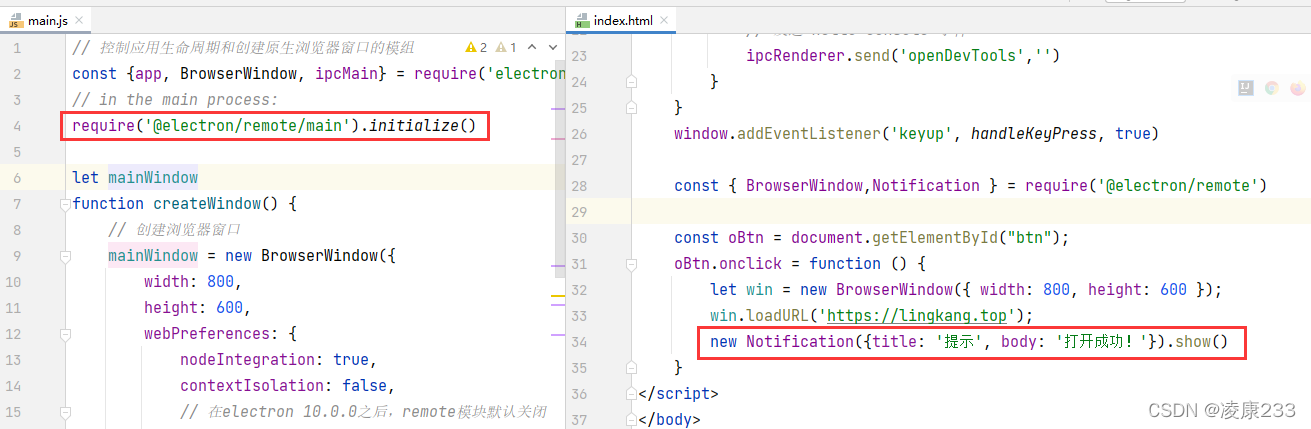
Task: Open index.html in Chrome browser icon
Action: 1272,88
